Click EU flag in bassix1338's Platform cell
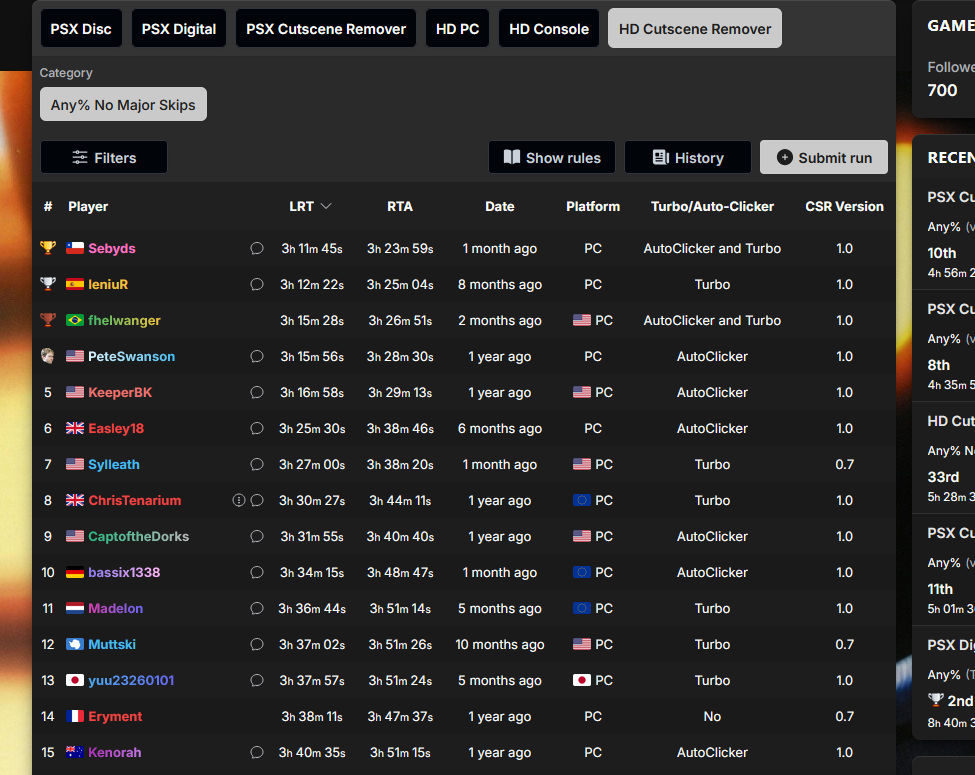 coord(582,572)
